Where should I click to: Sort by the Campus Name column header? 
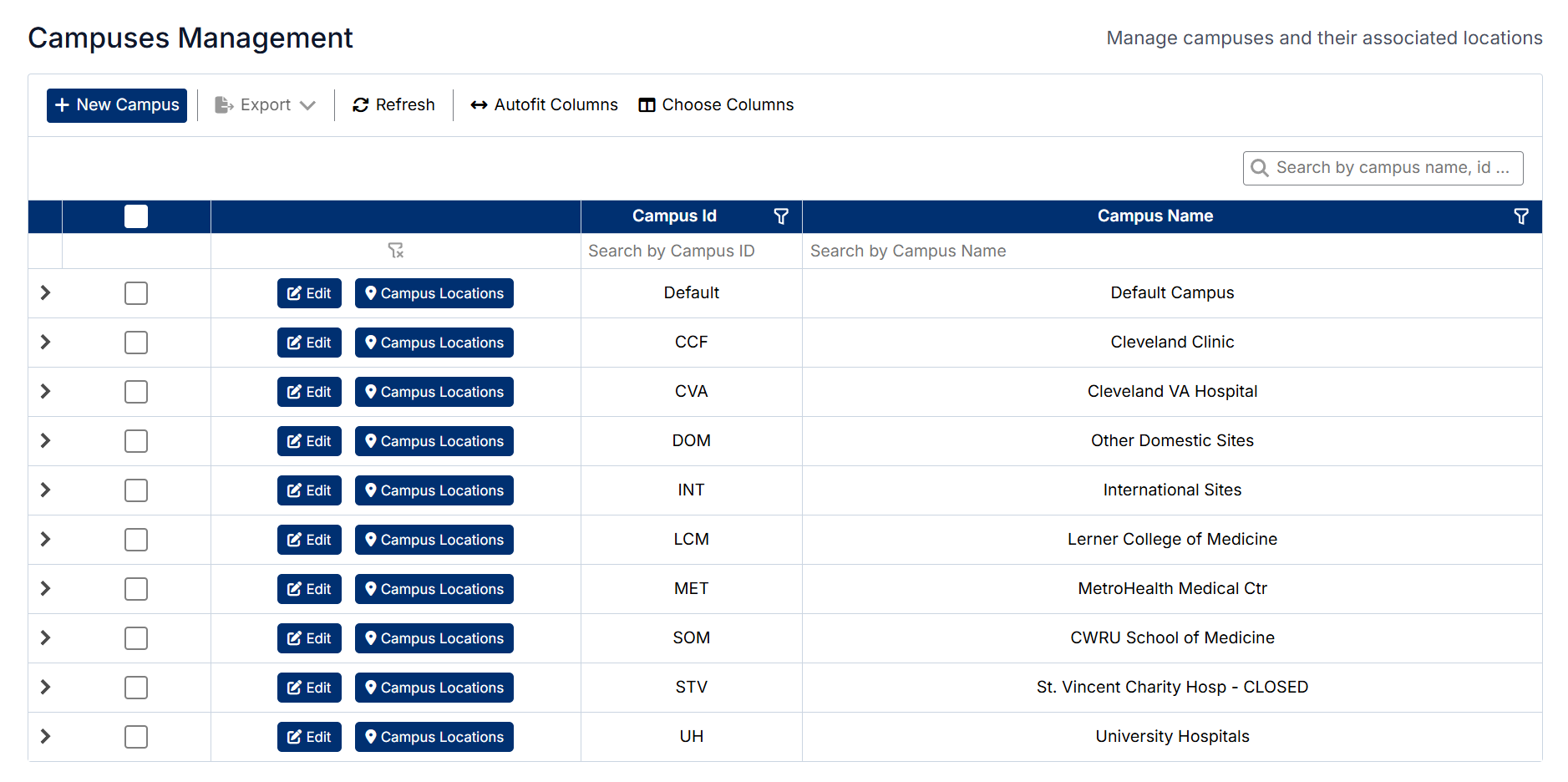(1154, 216)
